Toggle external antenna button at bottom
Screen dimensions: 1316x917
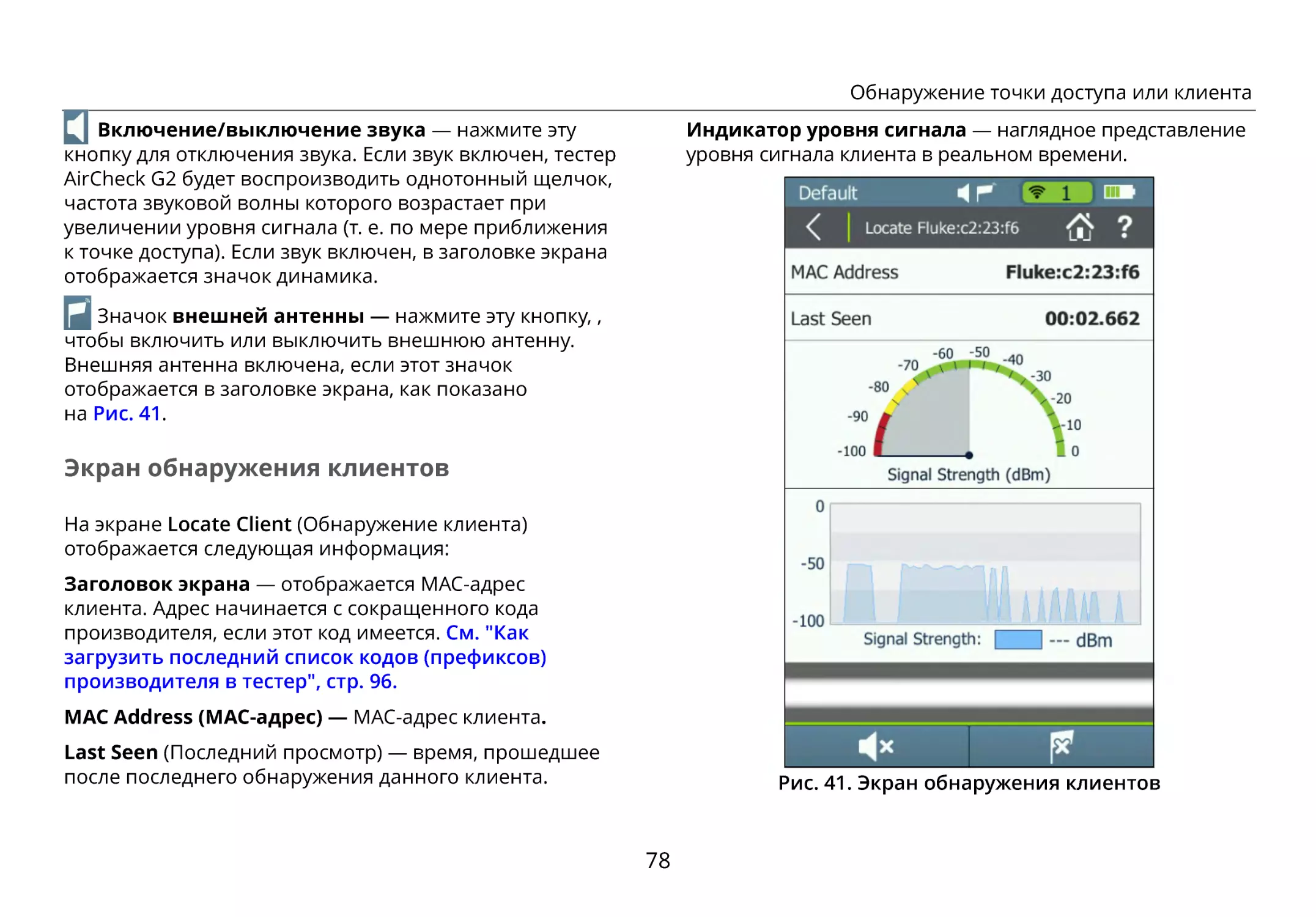click(x=1062, y=746)
